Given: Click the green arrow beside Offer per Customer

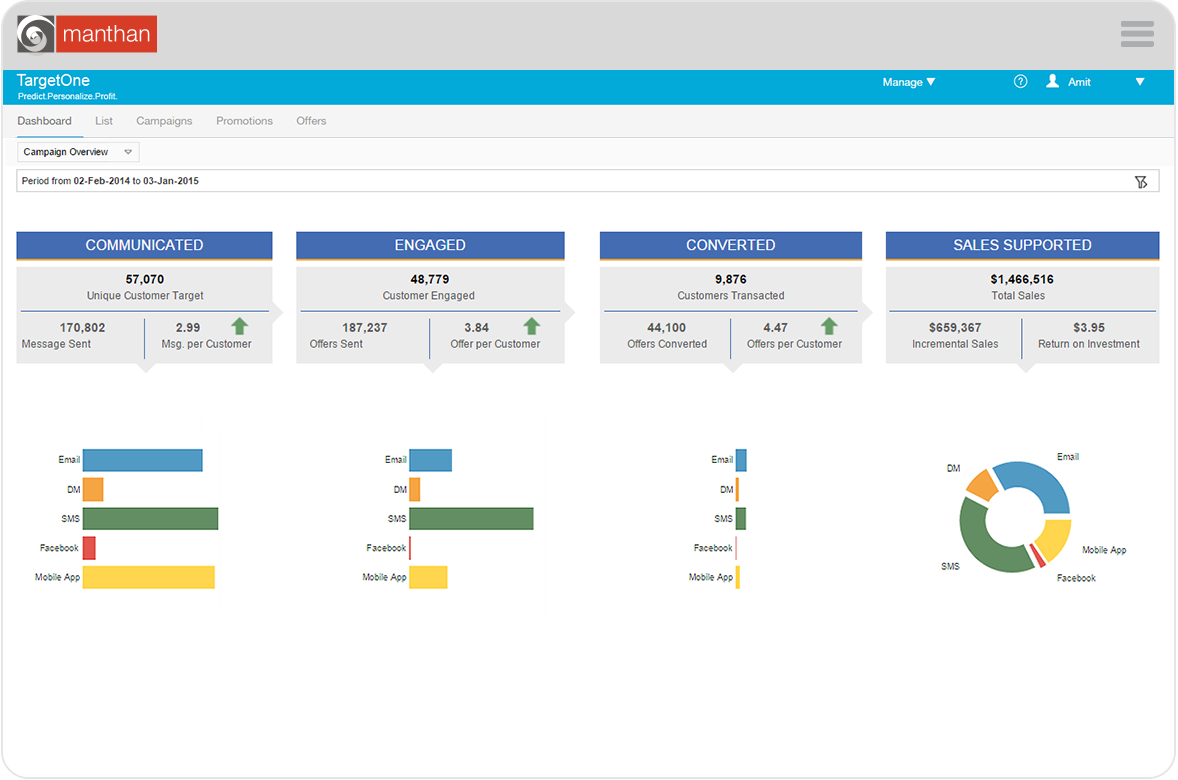Looking at the screenshot, I should (531, 325).
